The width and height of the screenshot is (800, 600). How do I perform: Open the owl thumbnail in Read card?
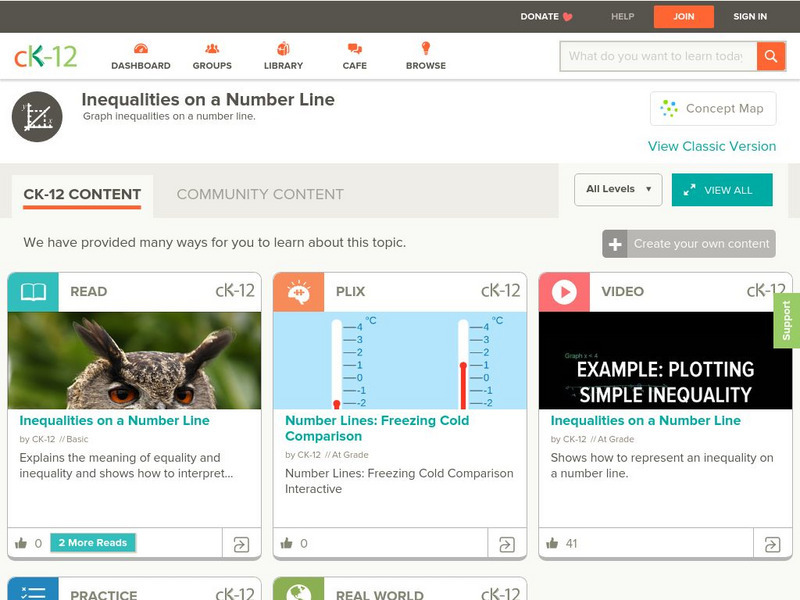[134, 360]
